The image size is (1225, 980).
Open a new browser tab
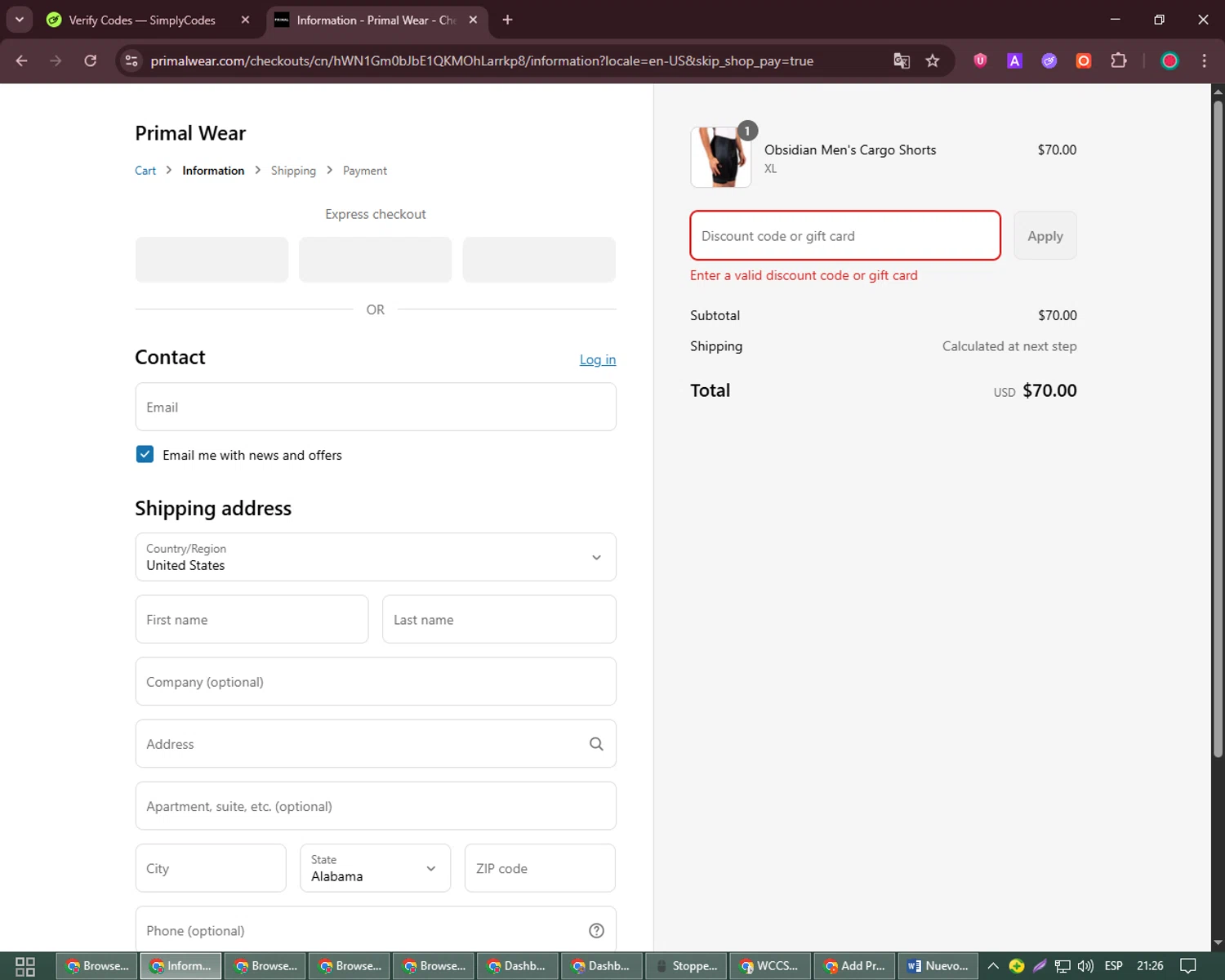pyautogui.click(x=507, y=20)
